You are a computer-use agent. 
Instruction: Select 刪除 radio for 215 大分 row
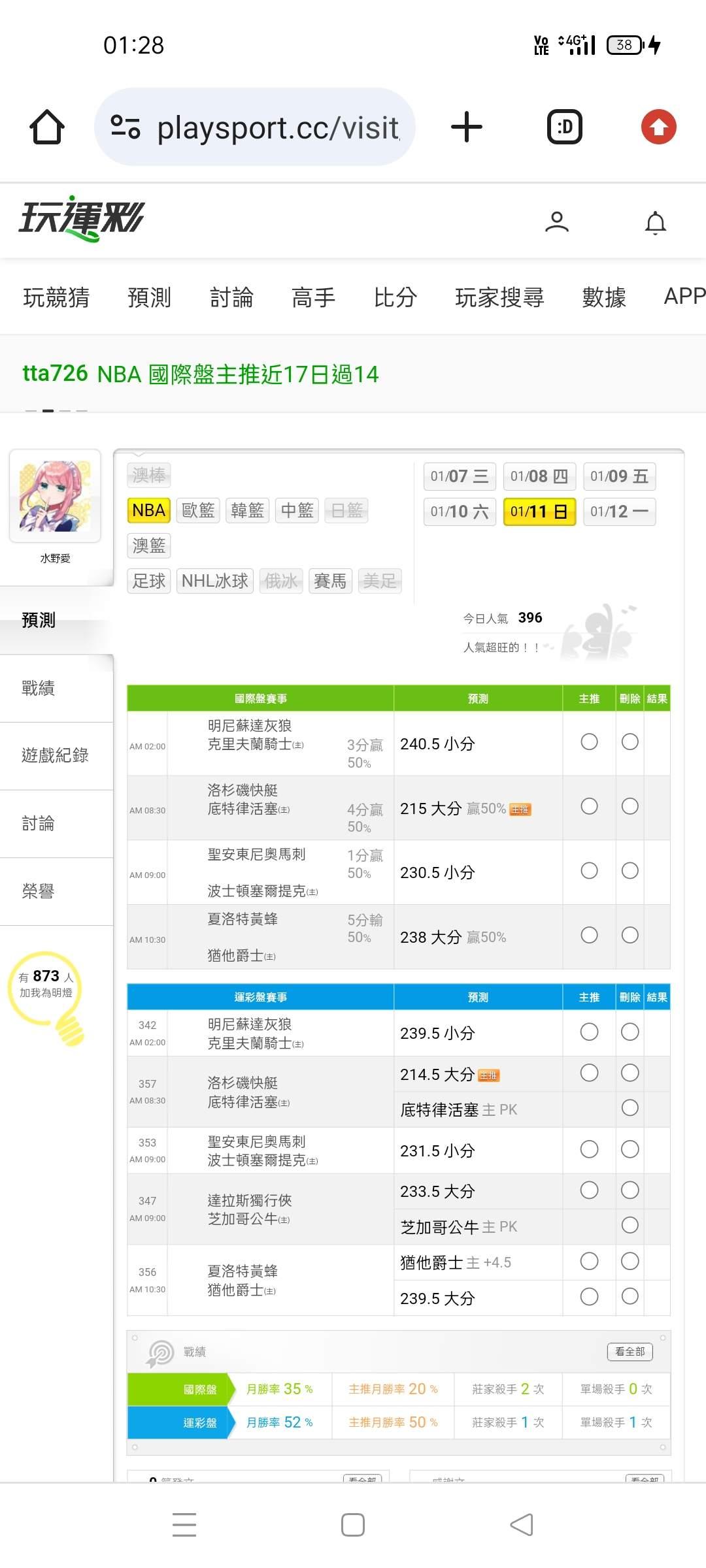(x=630, y=807)
